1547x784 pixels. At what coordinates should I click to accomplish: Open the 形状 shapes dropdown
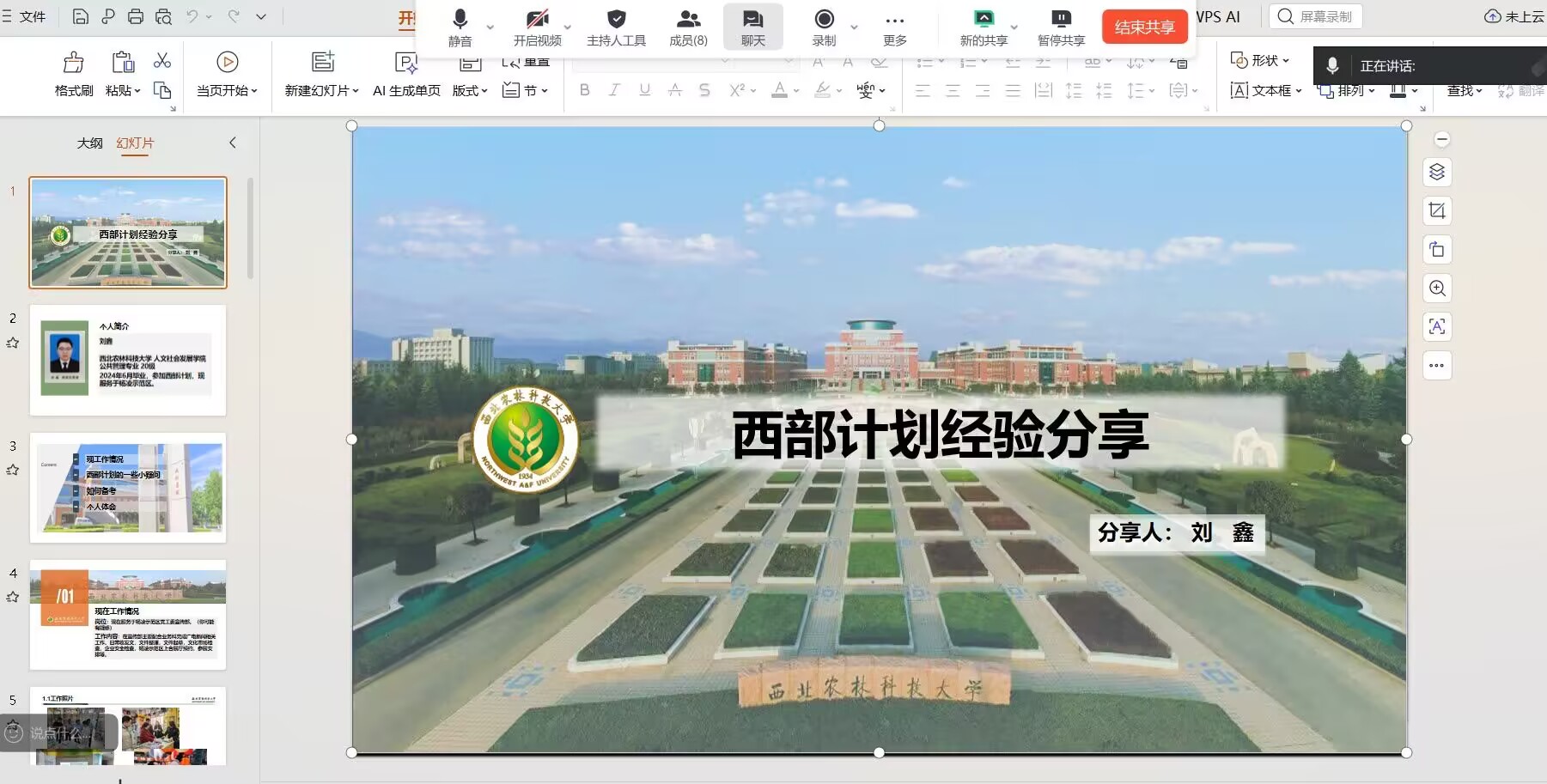pos(1260,60)
